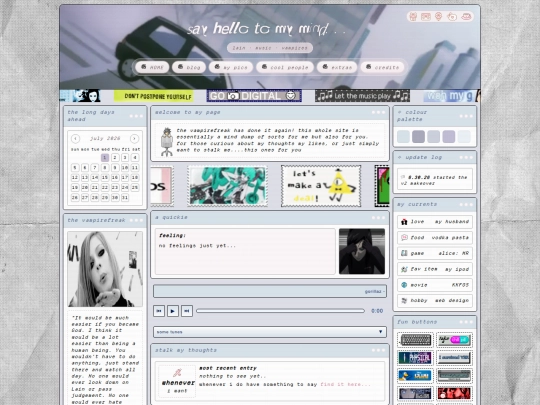Click the a quickie panel dots
Image resolution: width=540 pixels, height=405 pixels.
pyautogui.click(x=378, y=217)
